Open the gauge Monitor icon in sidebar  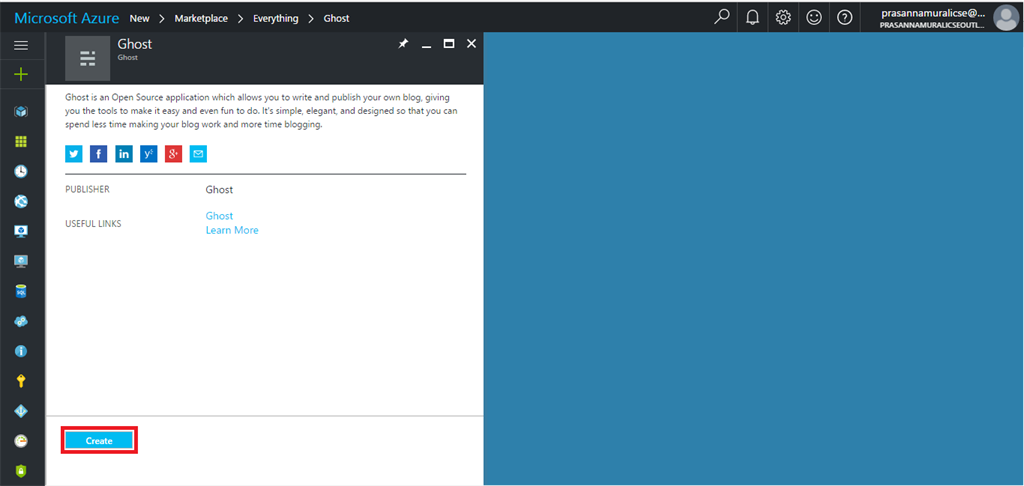click(x=21, y=441)
